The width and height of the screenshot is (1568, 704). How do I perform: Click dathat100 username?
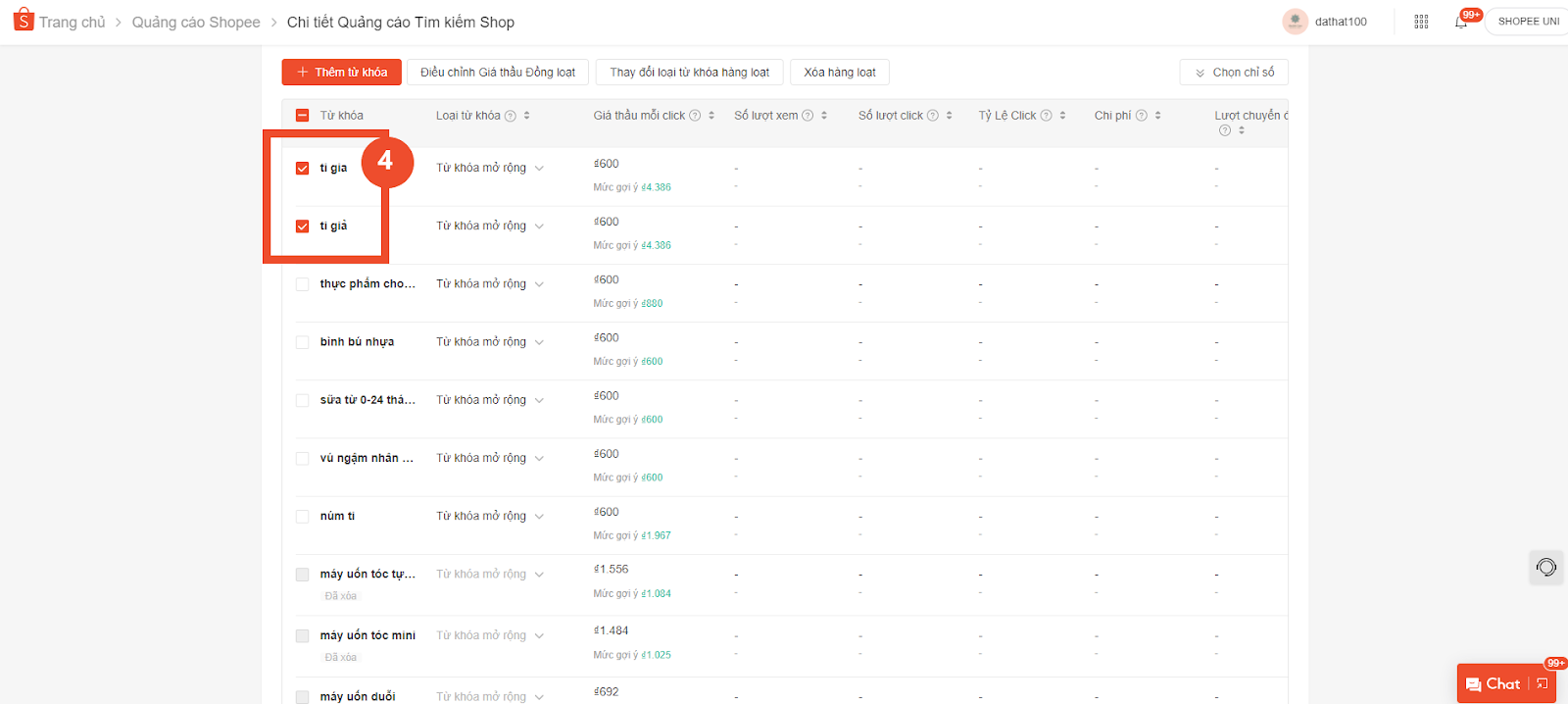(x=1341, y=22)
